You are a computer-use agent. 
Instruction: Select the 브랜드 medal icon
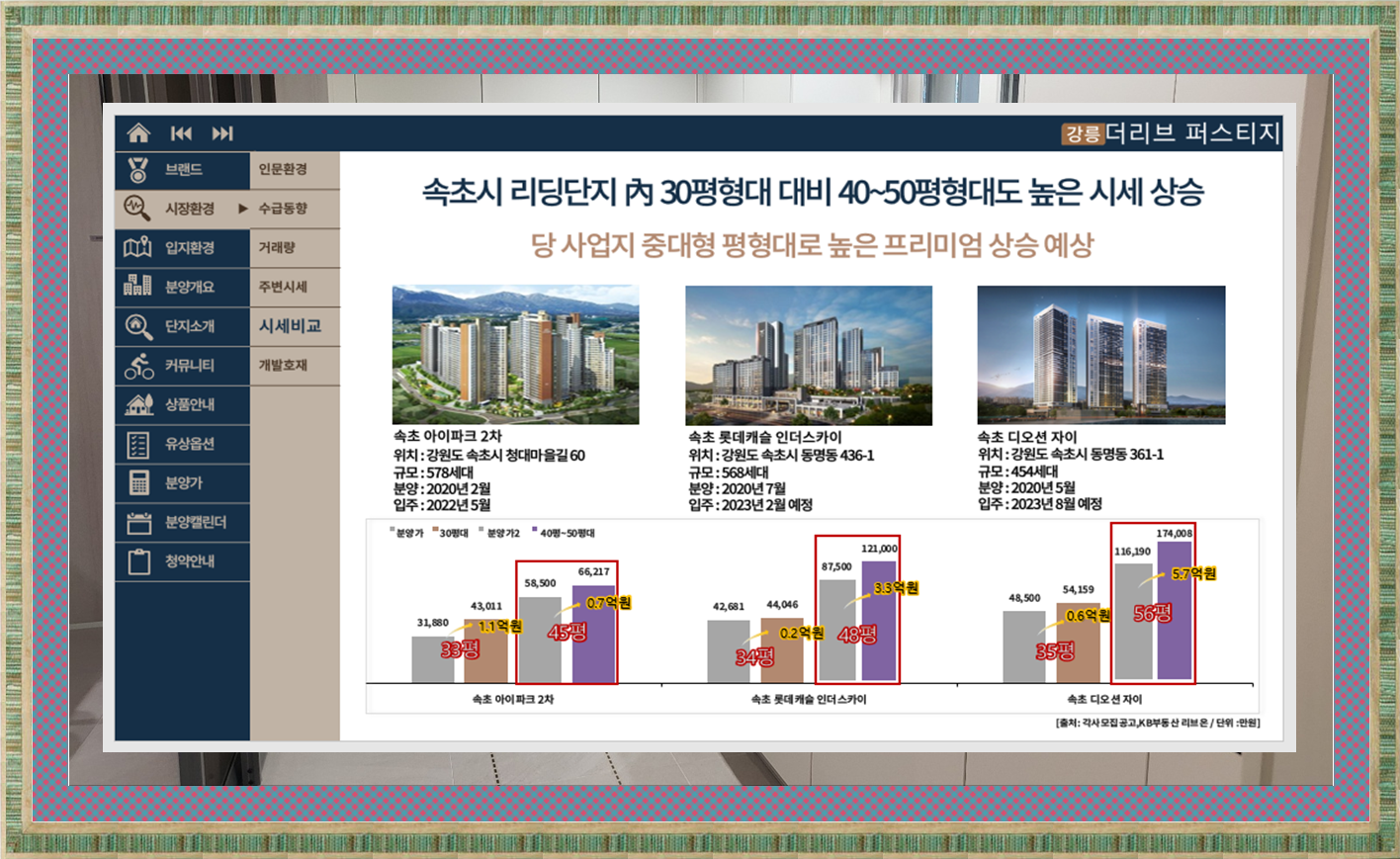[x=138, y=170]
